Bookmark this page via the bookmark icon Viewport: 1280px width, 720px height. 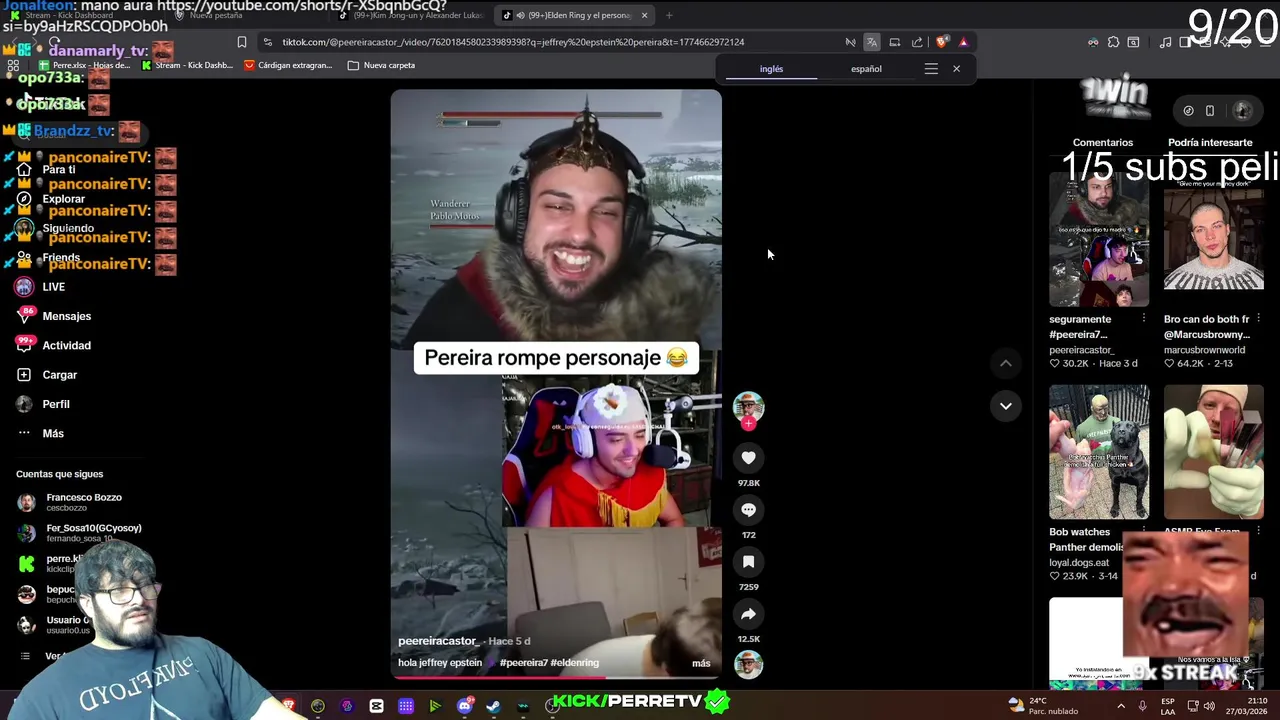click(x=242, y=42)
